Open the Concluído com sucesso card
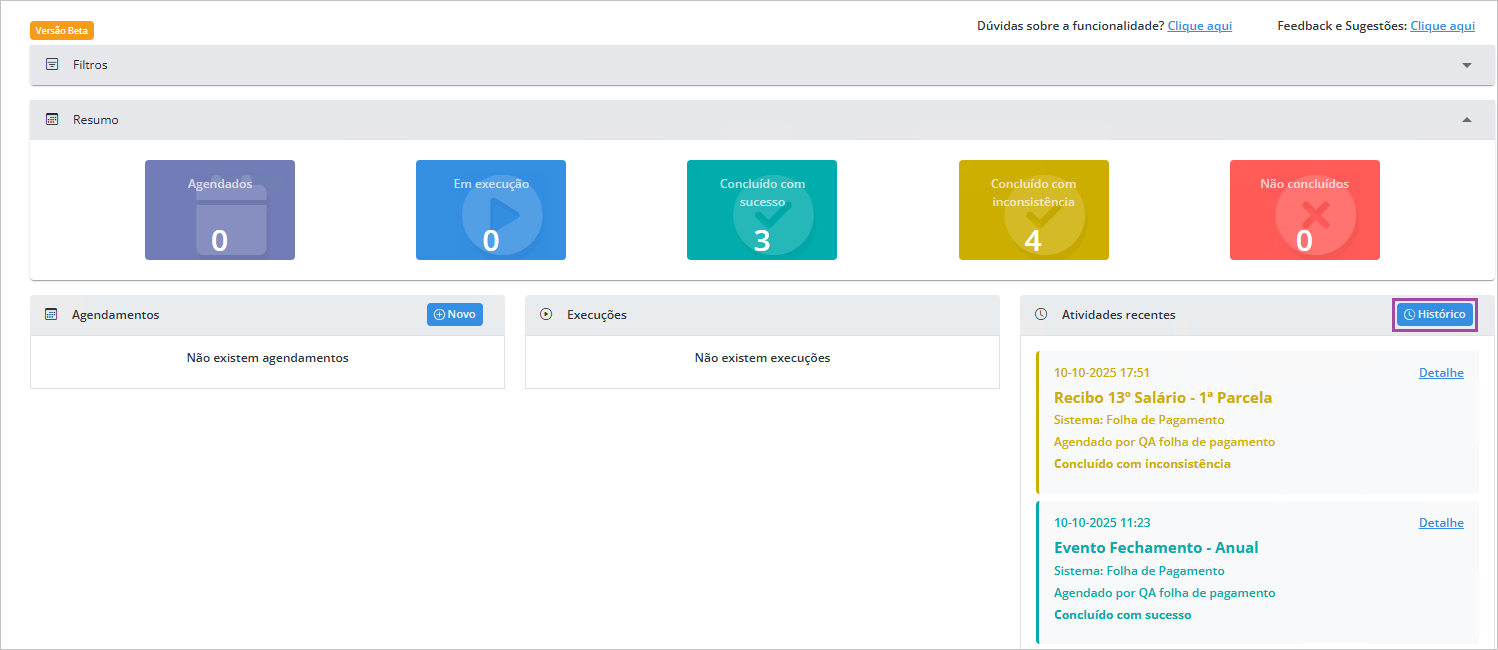 coord(762,210)
